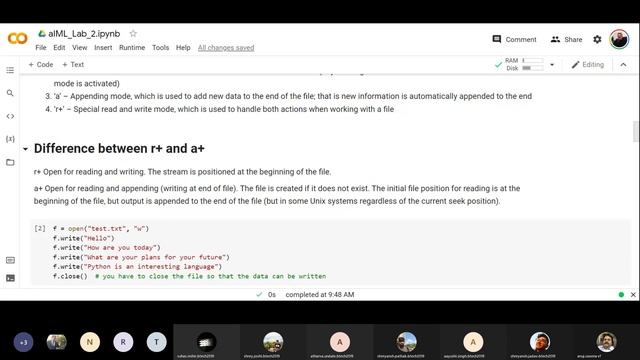Viewport: 640px width, 360px height.
Task: Click the connected checkmark beside RAM
Action: click(498, 64)
